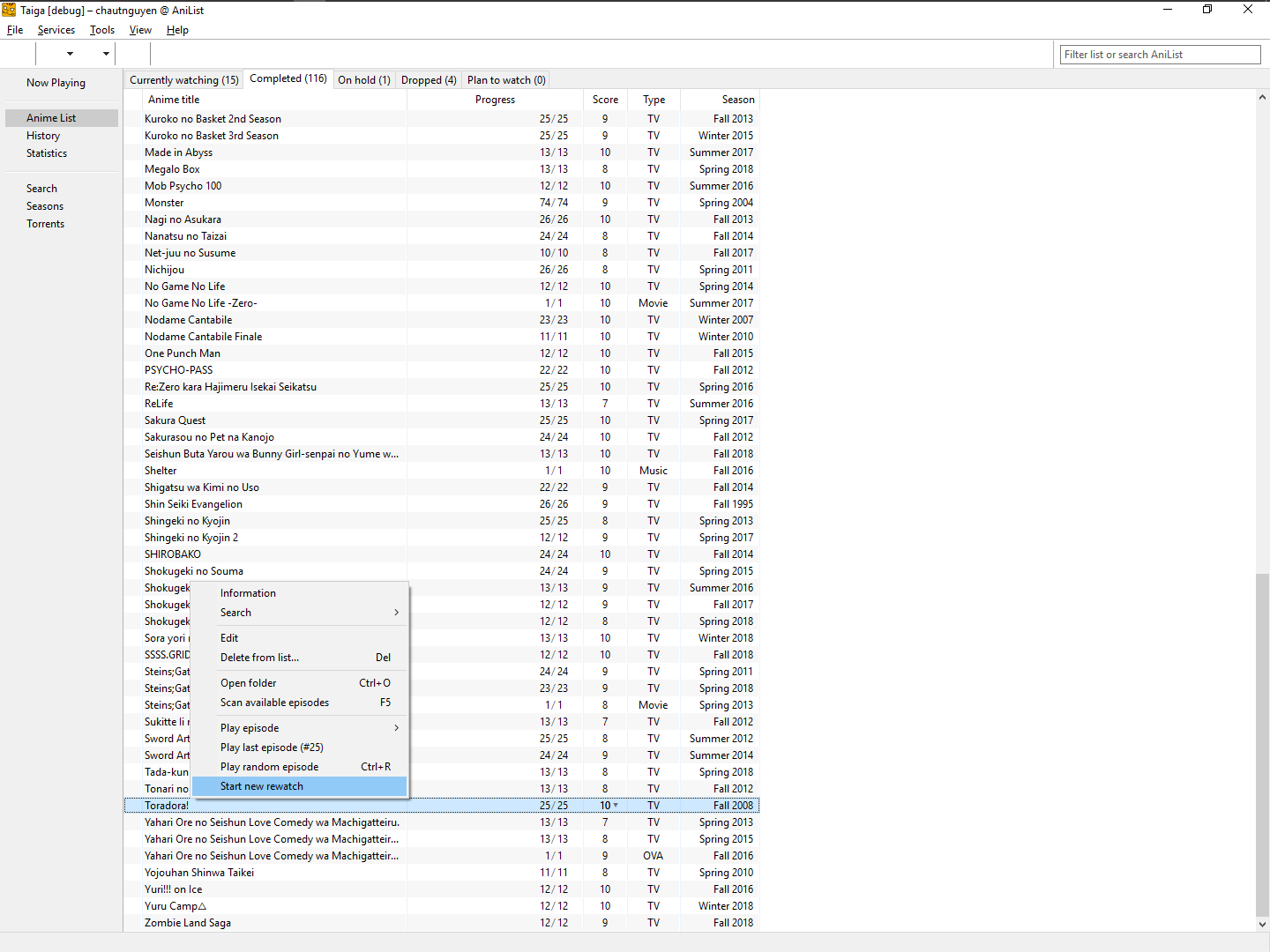Select the Shokugeki no Souma row
The width and height of the screenshot is (1270, 952).
point(441,571)
